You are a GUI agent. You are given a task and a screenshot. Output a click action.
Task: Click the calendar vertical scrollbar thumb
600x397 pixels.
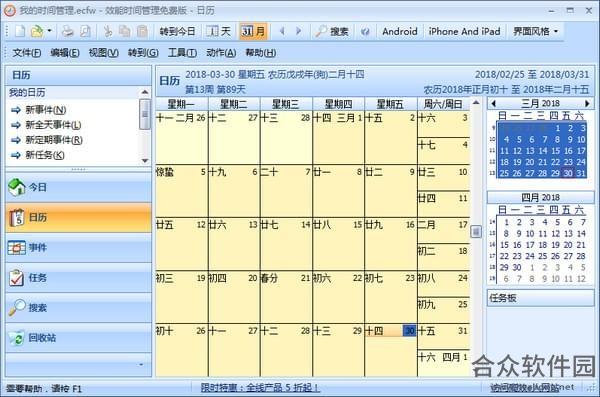point(476,231)
